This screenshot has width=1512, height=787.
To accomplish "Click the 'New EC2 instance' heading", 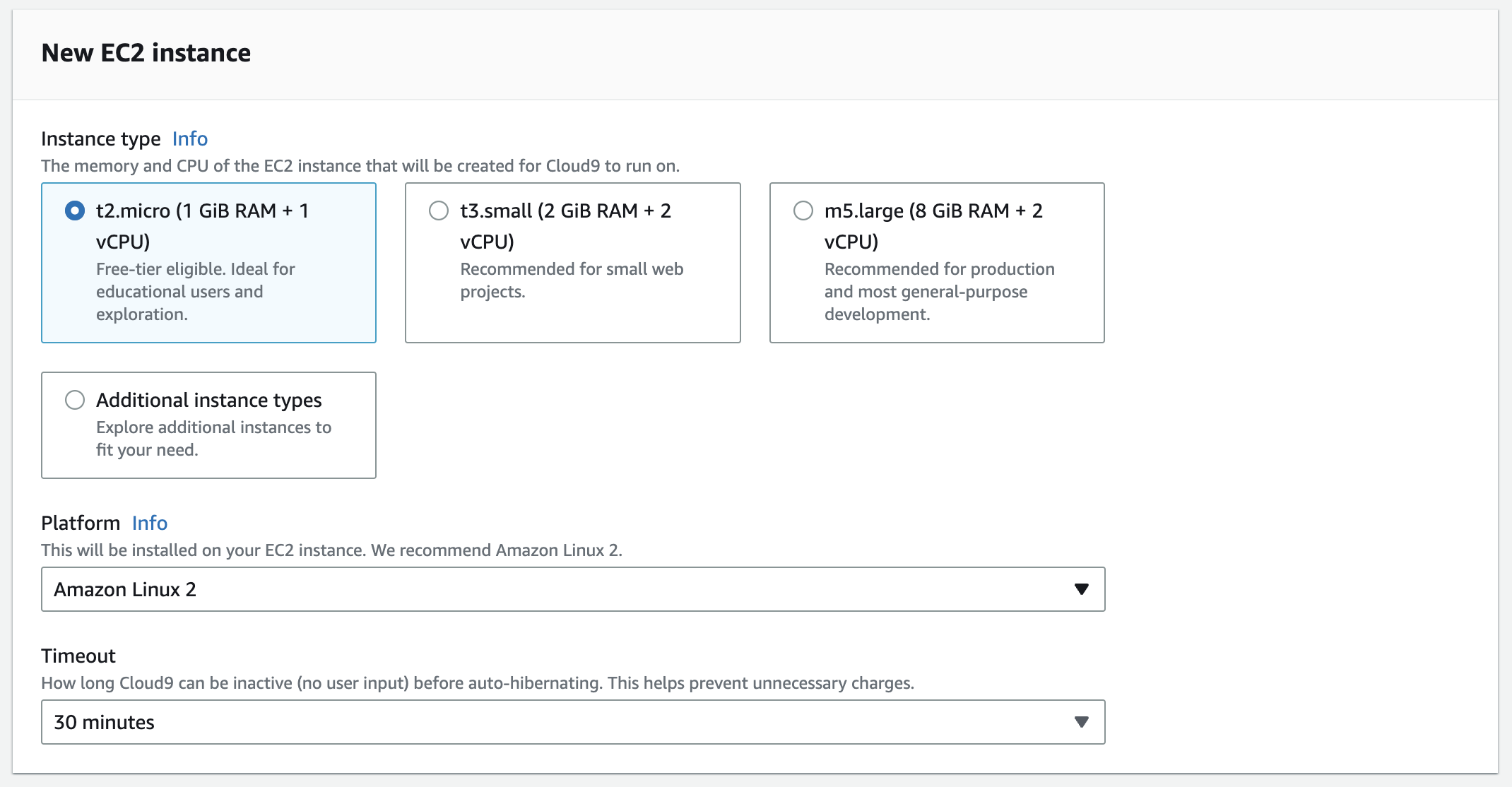I will (146, 53).
